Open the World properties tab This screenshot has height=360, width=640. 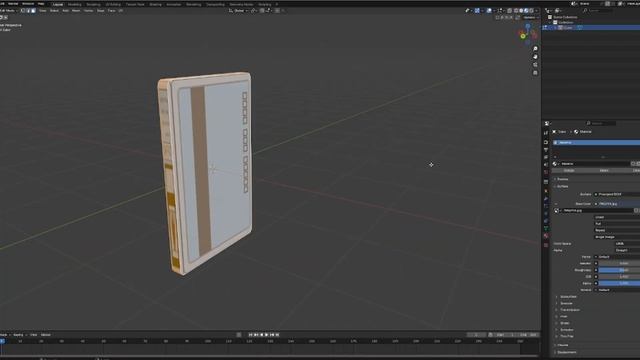point(546,172)
